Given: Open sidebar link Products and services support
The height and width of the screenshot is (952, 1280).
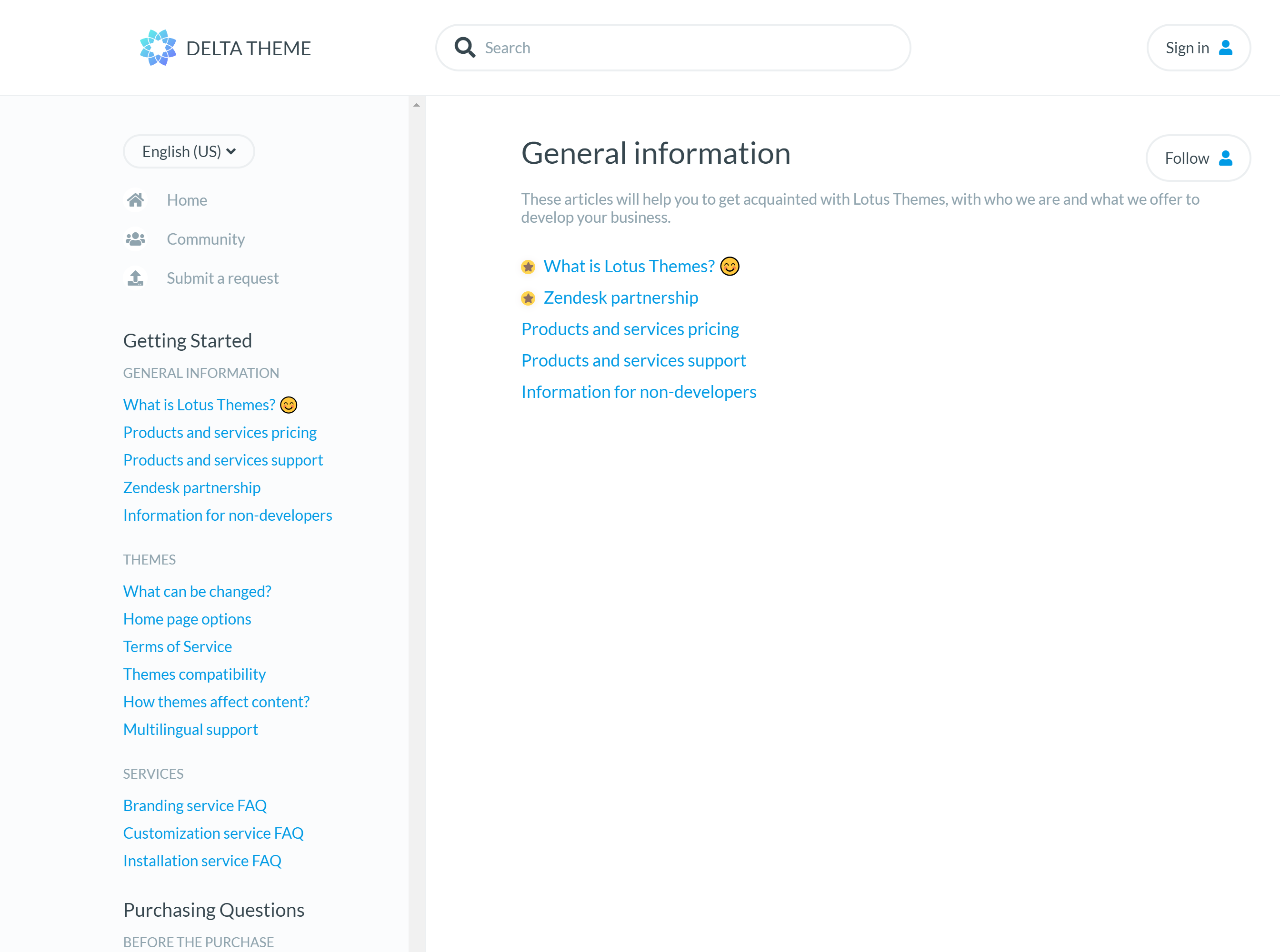Looking at the screenshot, I should [x=223, y=460].
